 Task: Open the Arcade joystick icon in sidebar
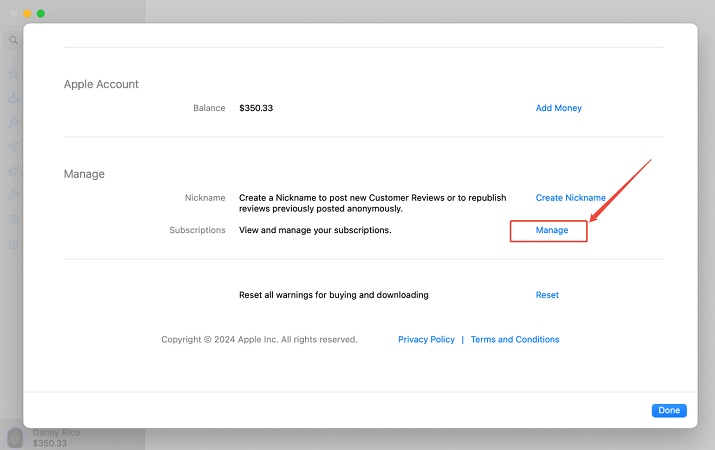pyautogui.click(x=14, y=98)
